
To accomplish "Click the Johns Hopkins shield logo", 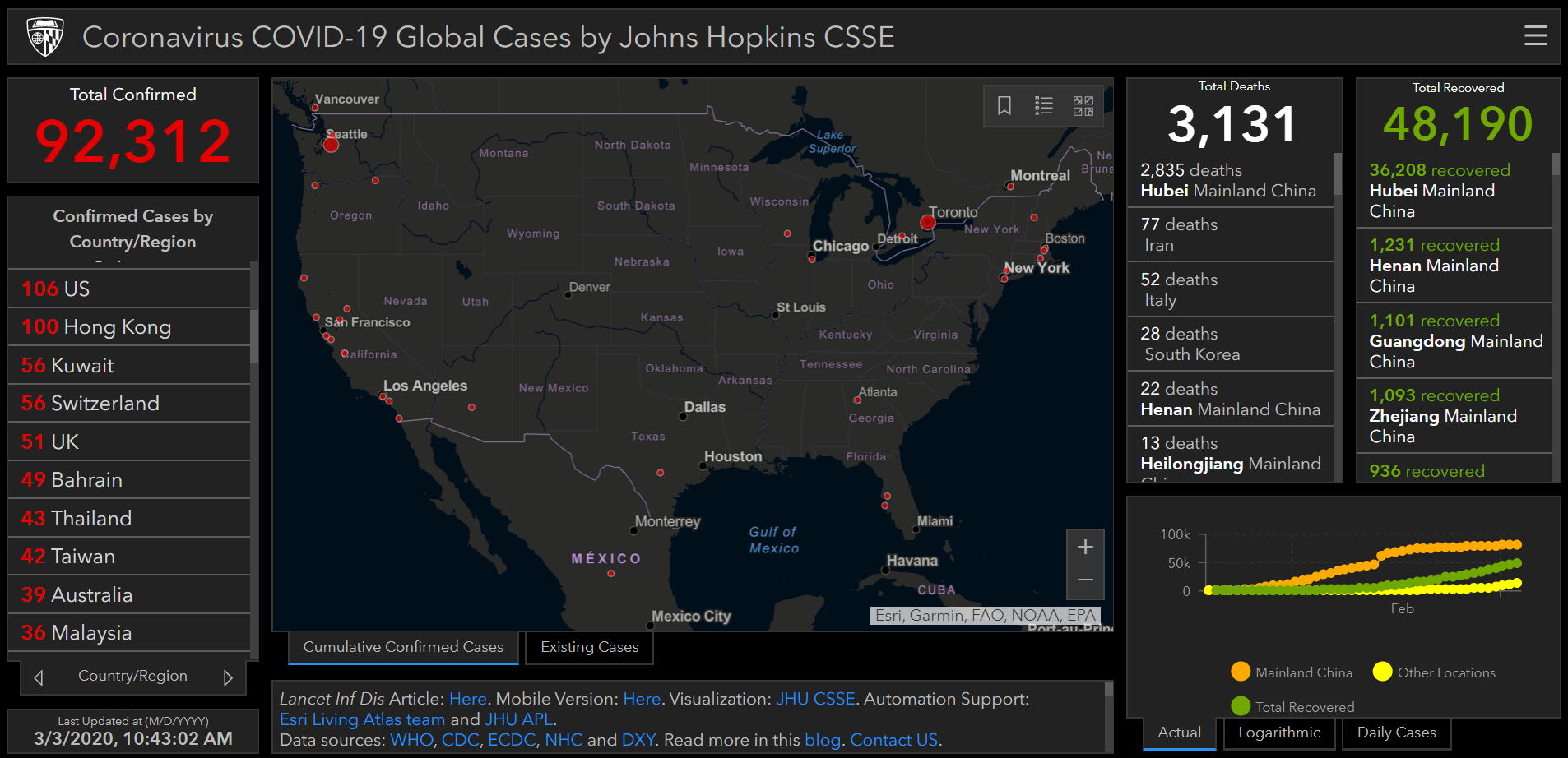I will click(44, 37).
